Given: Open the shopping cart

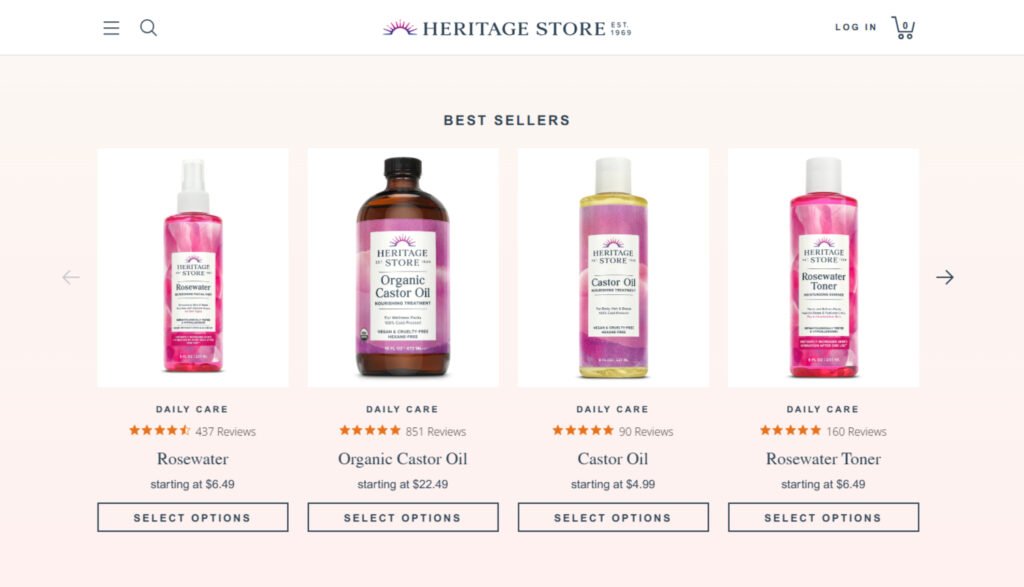Looking at the screenshot, I should [x=903, y=28].
